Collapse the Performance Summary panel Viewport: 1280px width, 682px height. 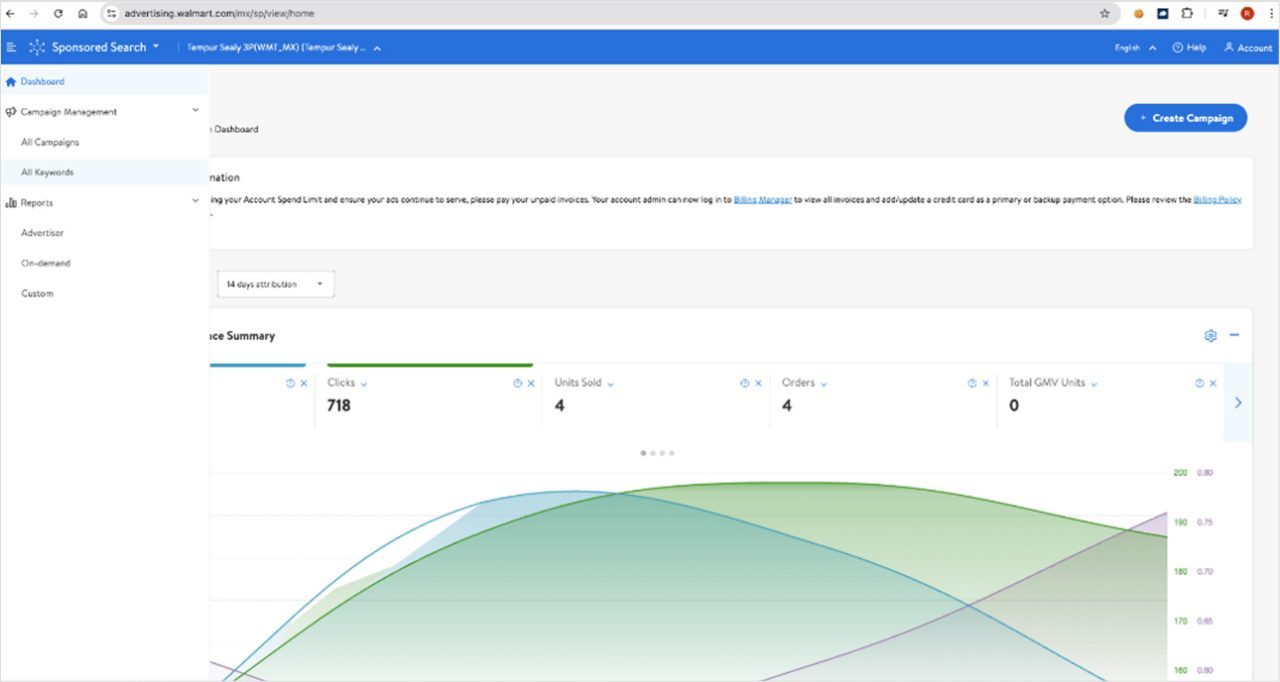(1234, 335)
